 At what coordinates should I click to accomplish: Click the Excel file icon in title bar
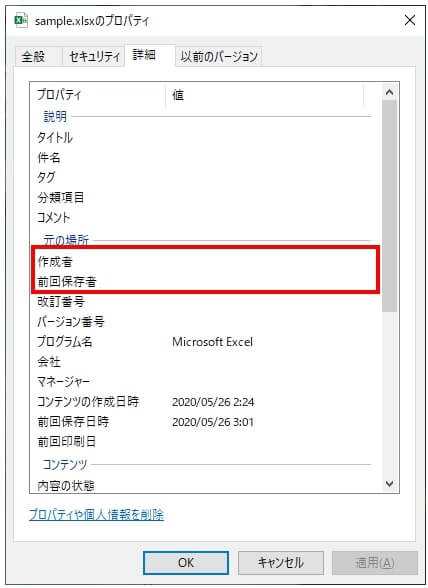click(21, 20)
